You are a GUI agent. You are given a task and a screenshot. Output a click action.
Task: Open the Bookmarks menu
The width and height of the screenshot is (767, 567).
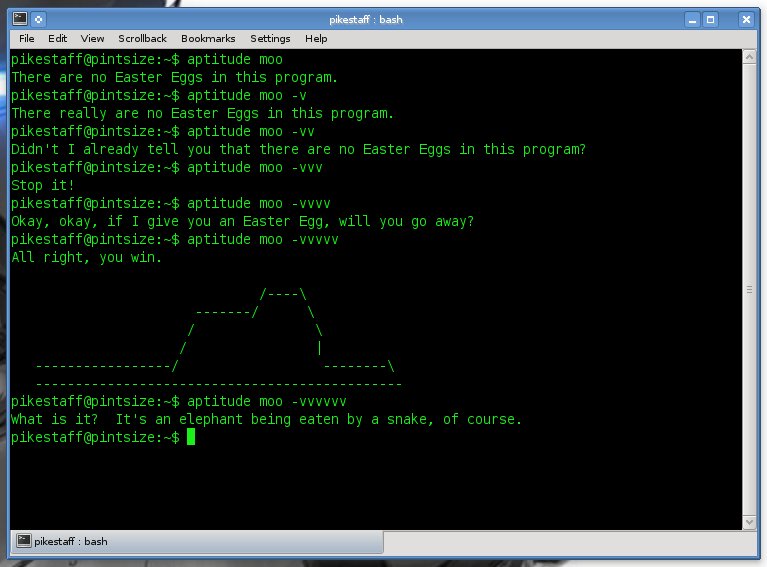pyautogui.click(x=208, y=39)
